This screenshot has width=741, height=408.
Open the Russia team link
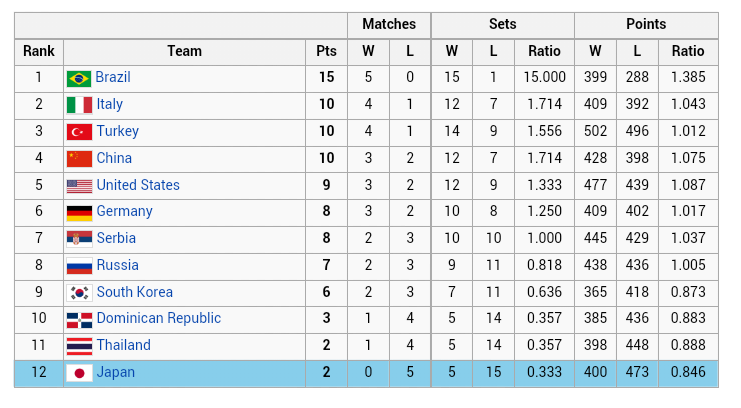pos(117,265)
